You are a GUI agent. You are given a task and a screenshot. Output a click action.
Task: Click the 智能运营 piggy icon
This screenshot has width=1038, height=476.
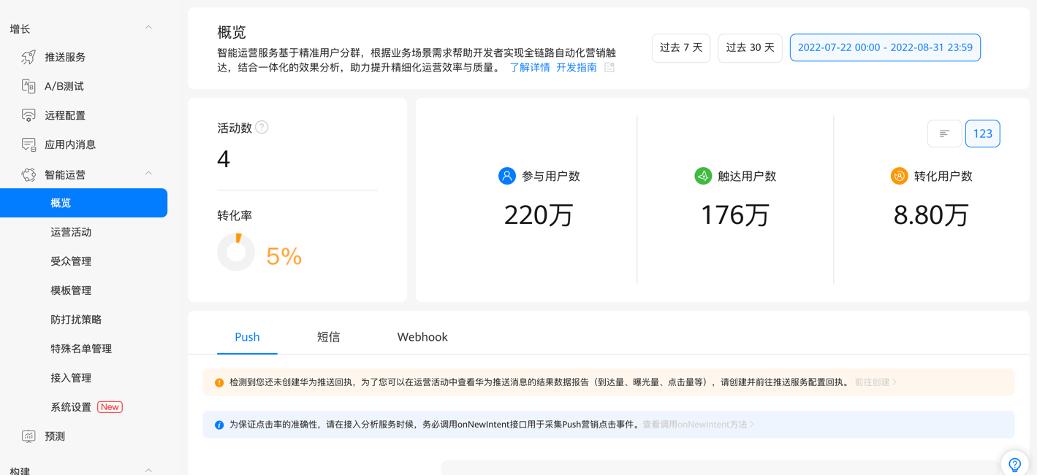[x=28, y=175]
